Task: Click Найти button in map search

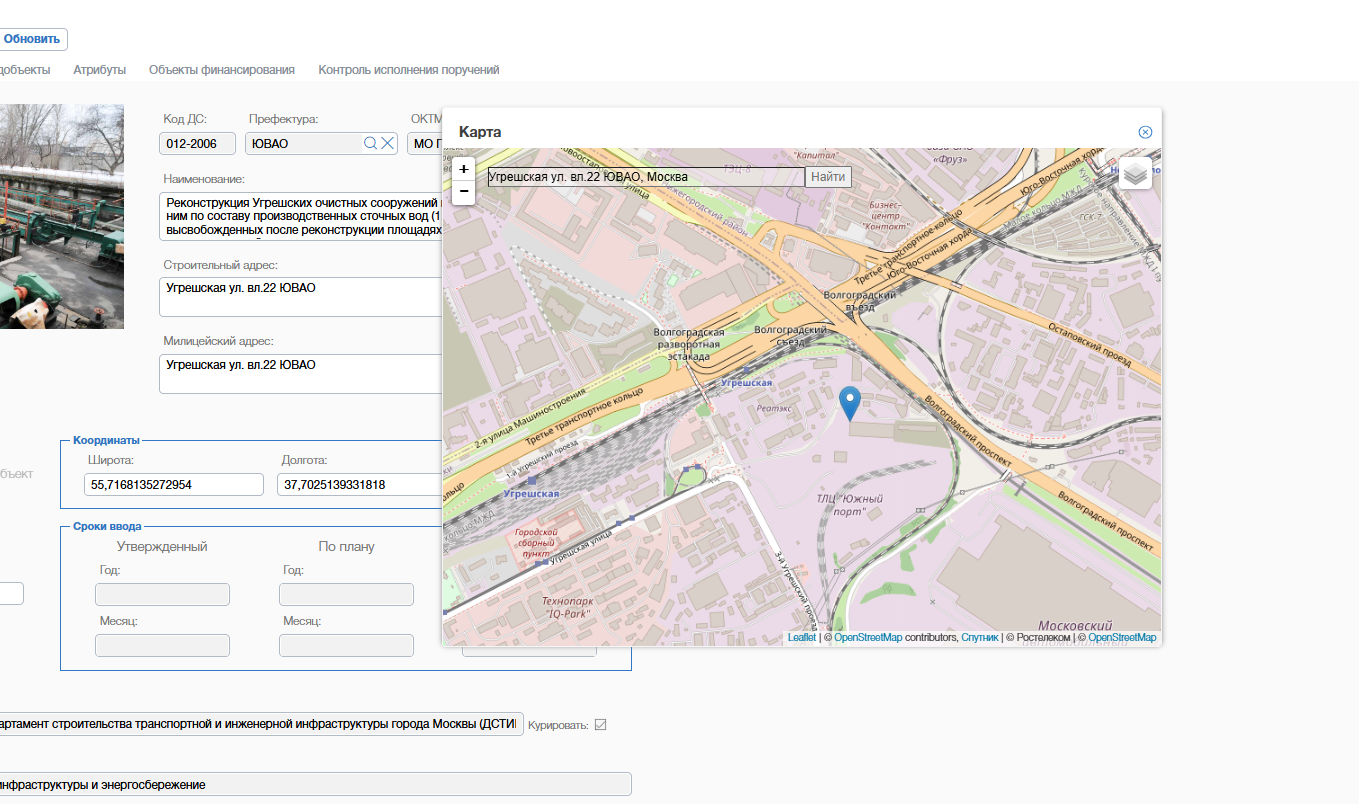Action: [828, 177]
